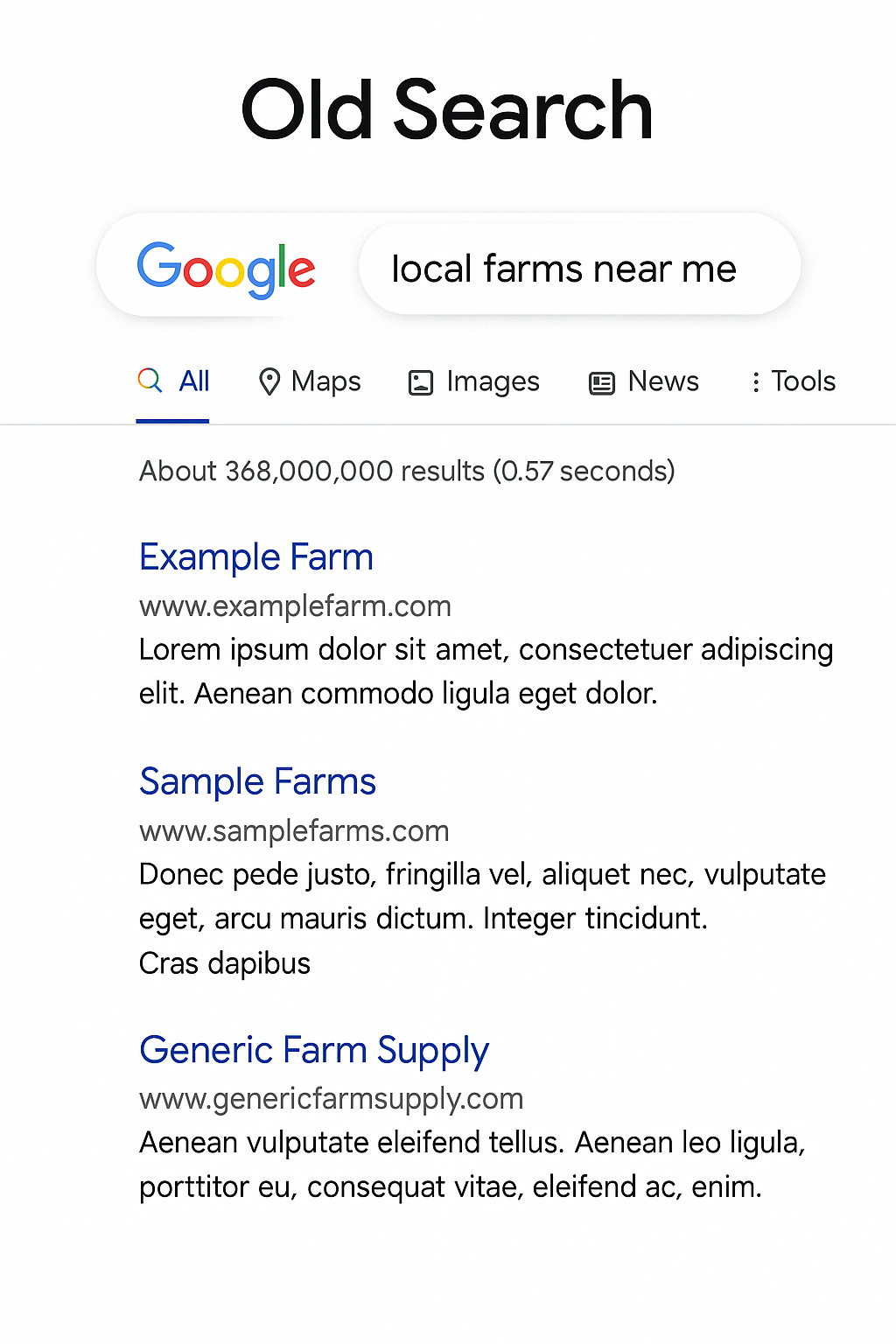
Task: Open the Tools menu
Action: pyautogui.click(x=794, y=381)
